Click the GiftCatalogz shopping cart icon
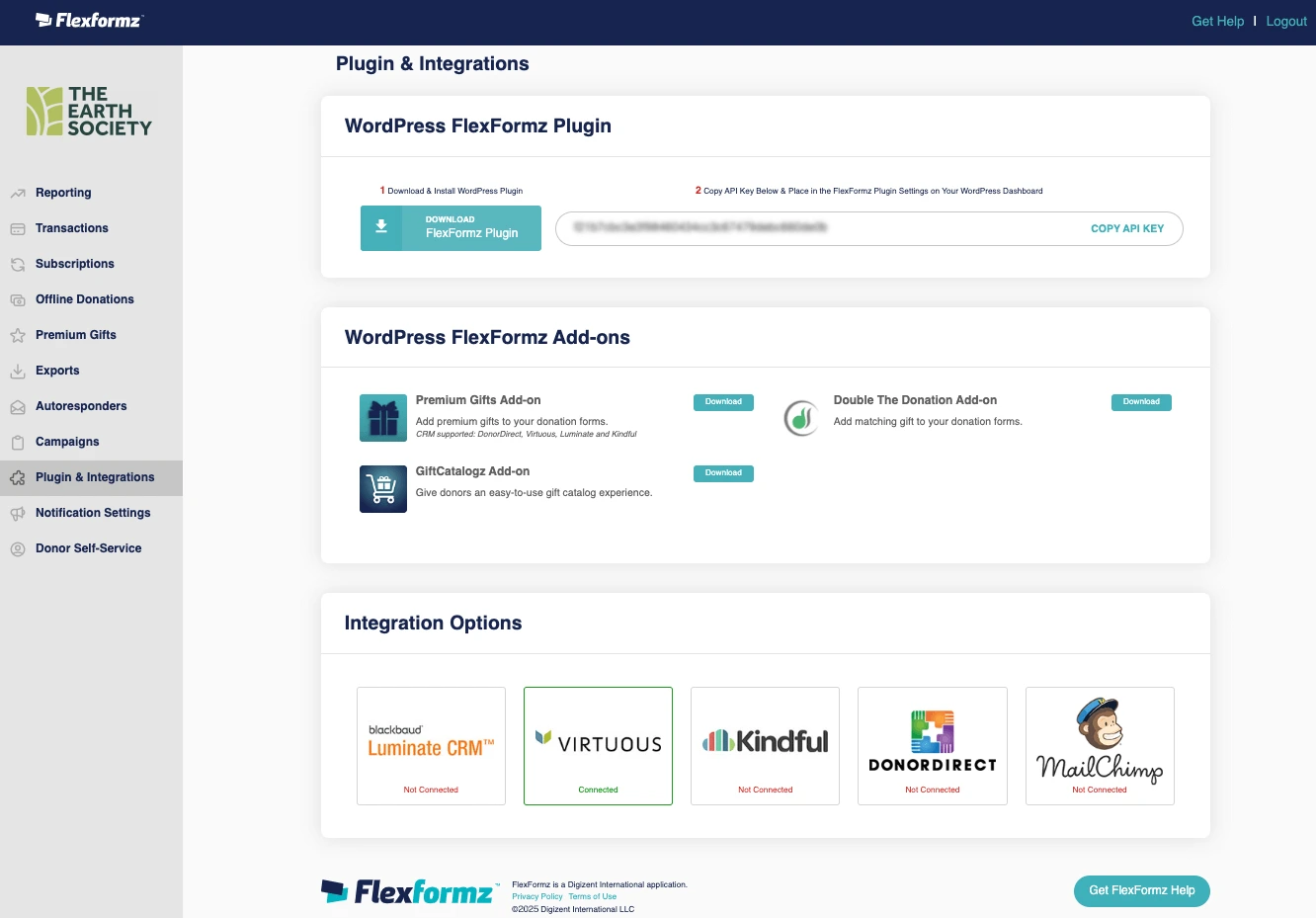1316x918 pixels. 383,488
